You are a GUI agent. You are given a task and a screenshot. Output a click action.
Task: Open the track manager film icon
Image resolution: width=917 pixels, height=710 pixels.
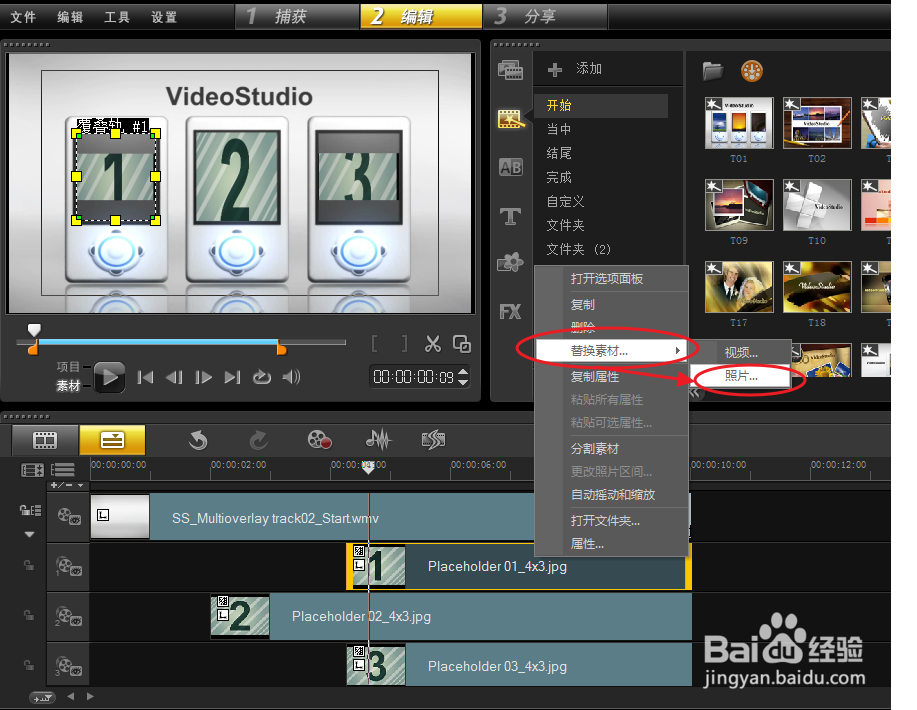(32, 470)
